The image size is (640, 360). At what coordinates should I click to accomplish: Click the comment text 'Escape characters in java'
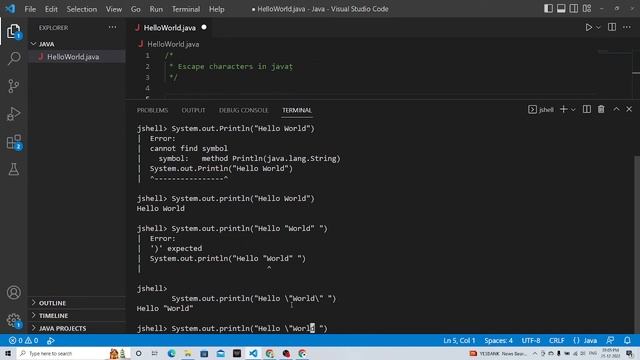pos(235,67)
